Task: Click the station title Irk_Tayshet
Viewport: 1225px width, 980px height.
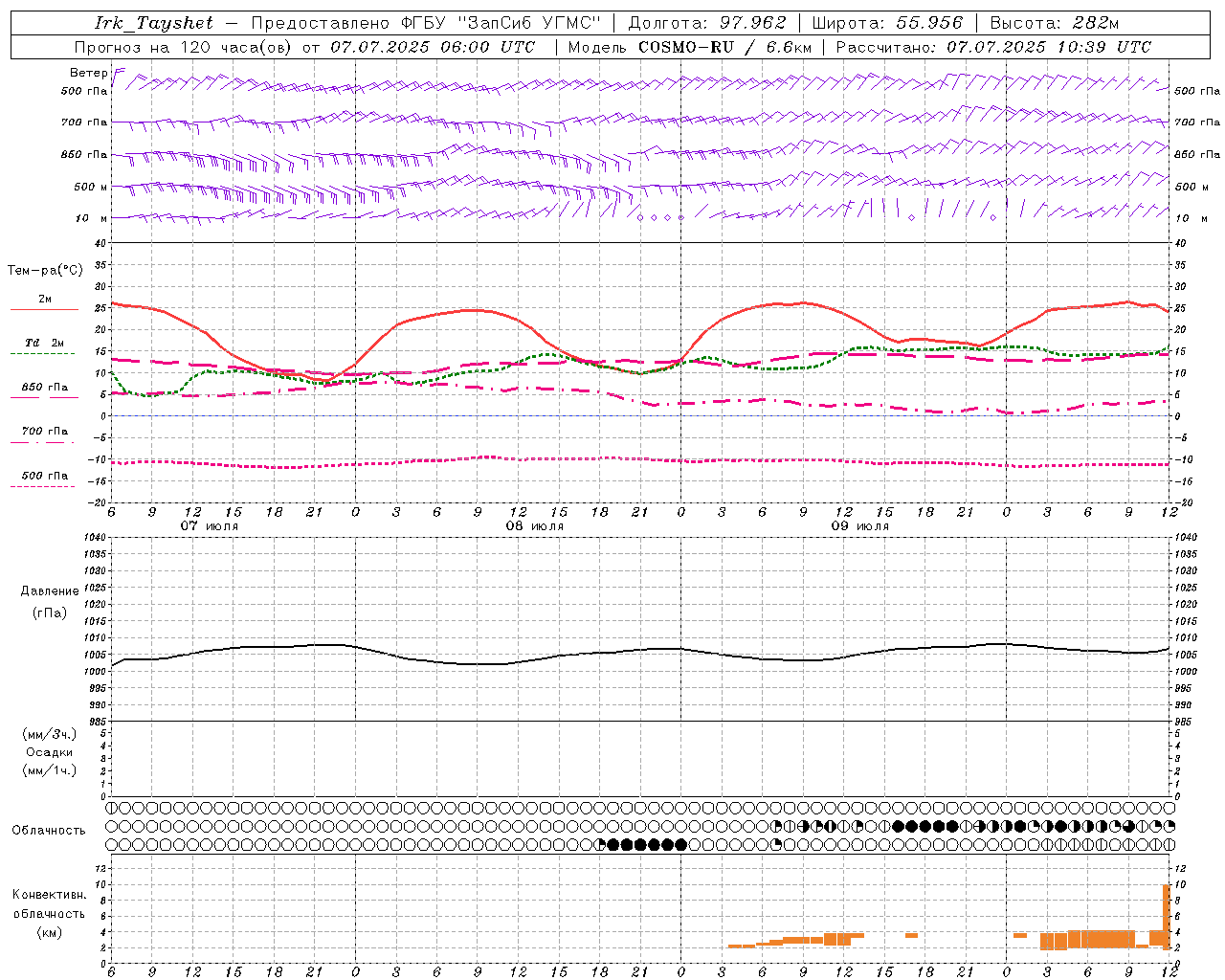Action: [153, 23]
